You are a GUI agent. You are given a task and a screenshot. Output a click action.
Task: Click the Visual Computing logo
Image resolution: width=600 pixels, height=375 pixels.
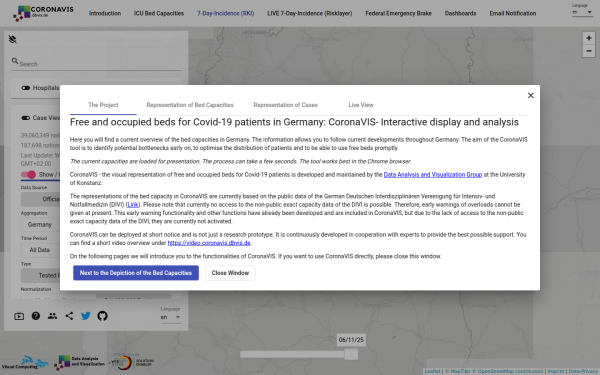click(x=25, y=362)
